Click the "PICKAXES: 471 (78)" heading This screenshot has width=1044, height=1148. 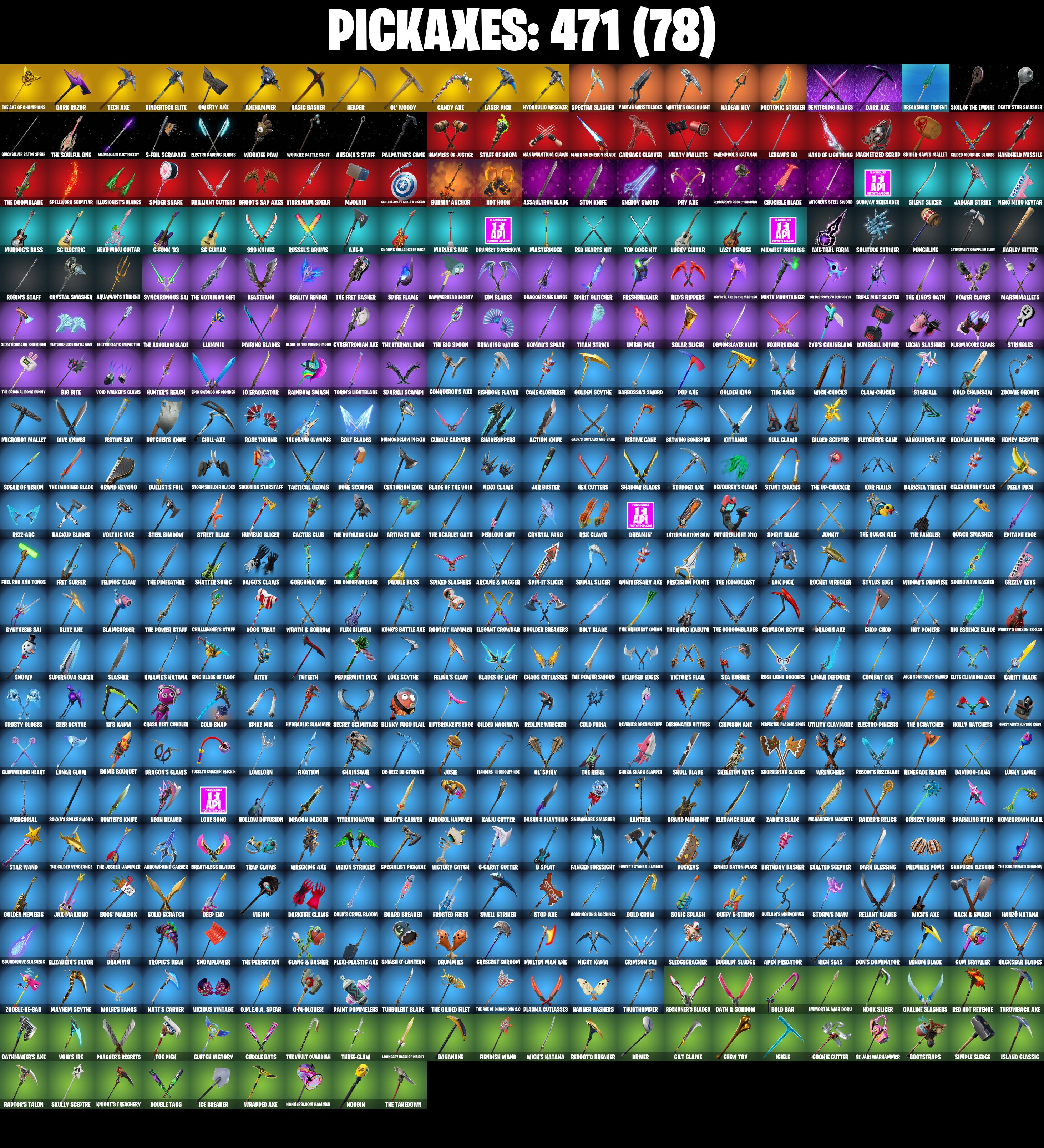[522, 31]
